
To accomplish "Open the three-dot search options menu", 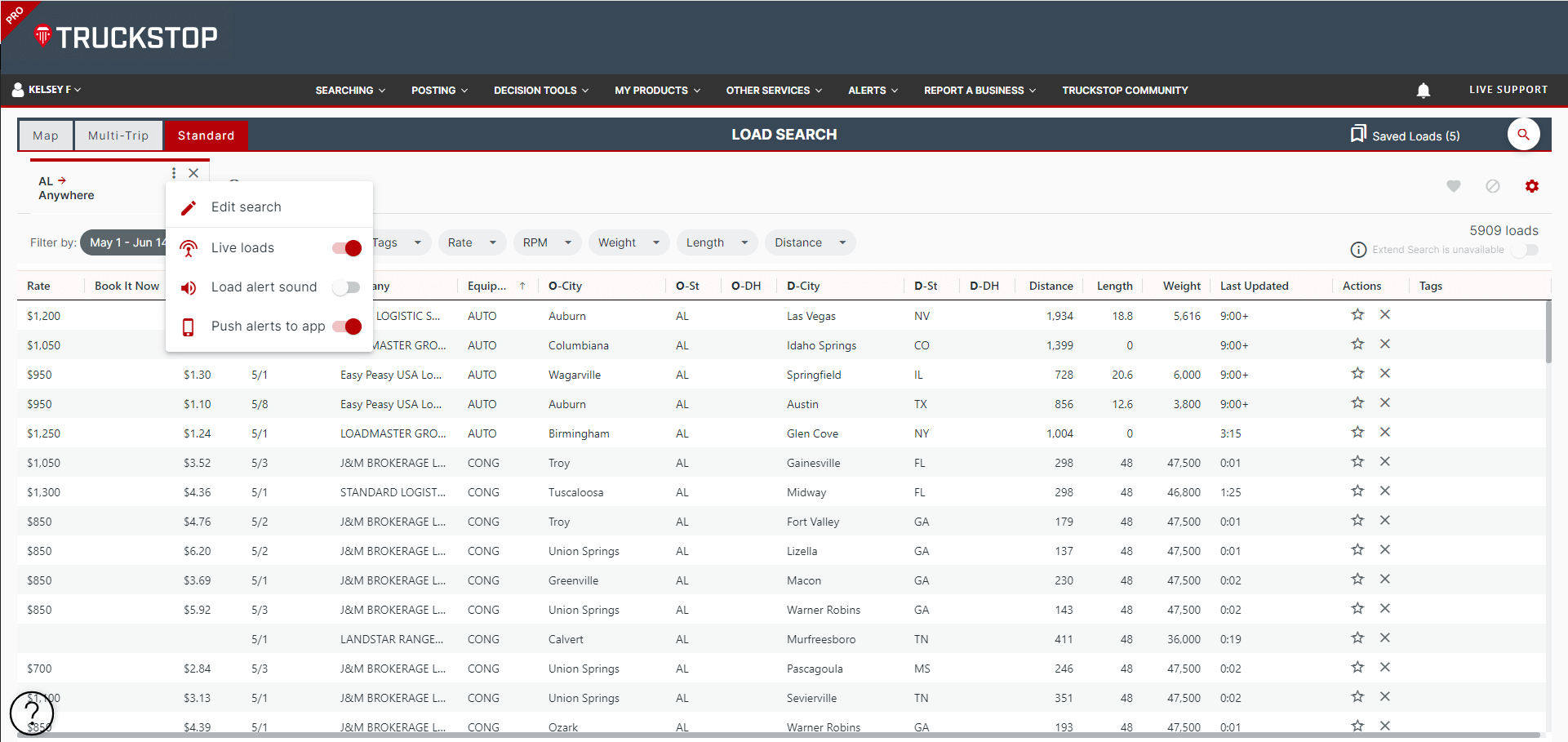I will 174,173.
